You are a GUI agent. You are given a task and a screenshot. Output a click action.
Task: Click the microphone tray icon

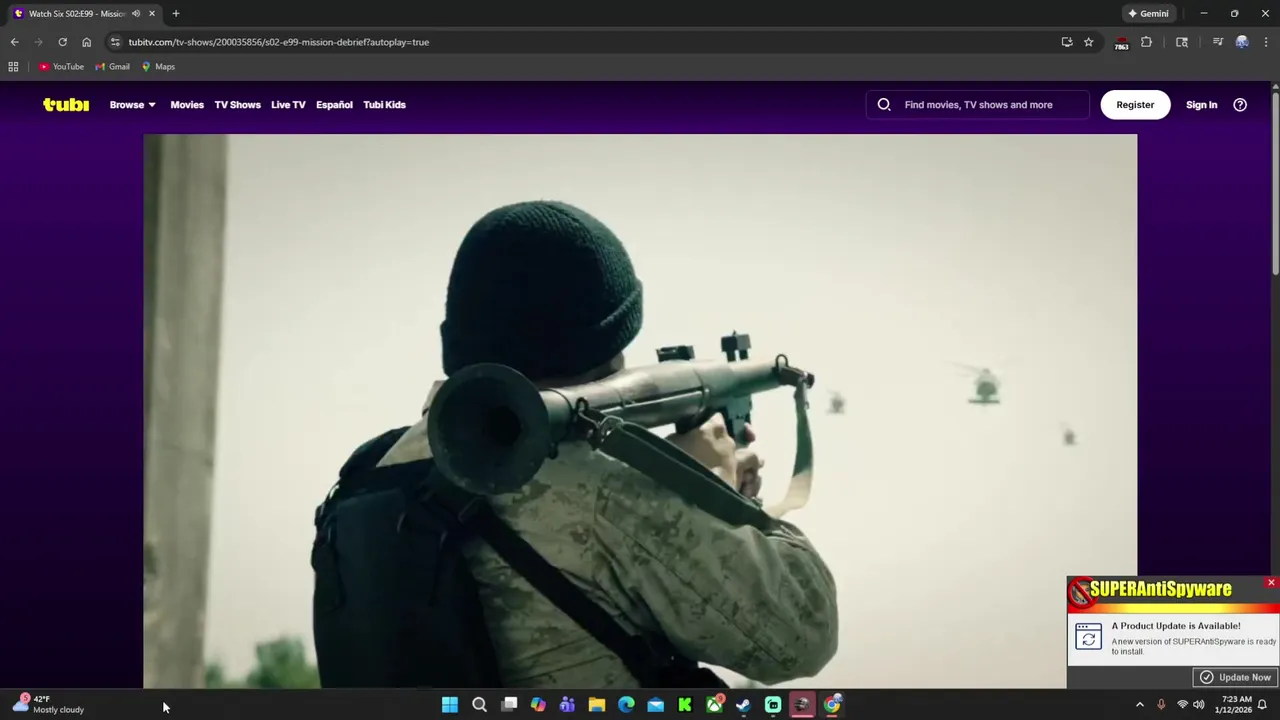tap(1161, 705)
